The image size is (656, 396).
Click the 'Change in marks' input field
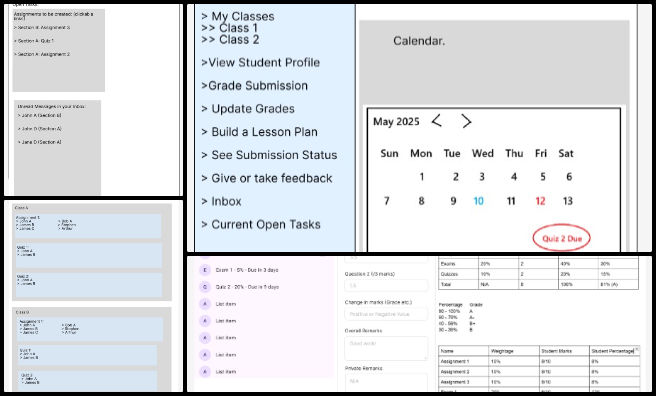tap(386, 314)
